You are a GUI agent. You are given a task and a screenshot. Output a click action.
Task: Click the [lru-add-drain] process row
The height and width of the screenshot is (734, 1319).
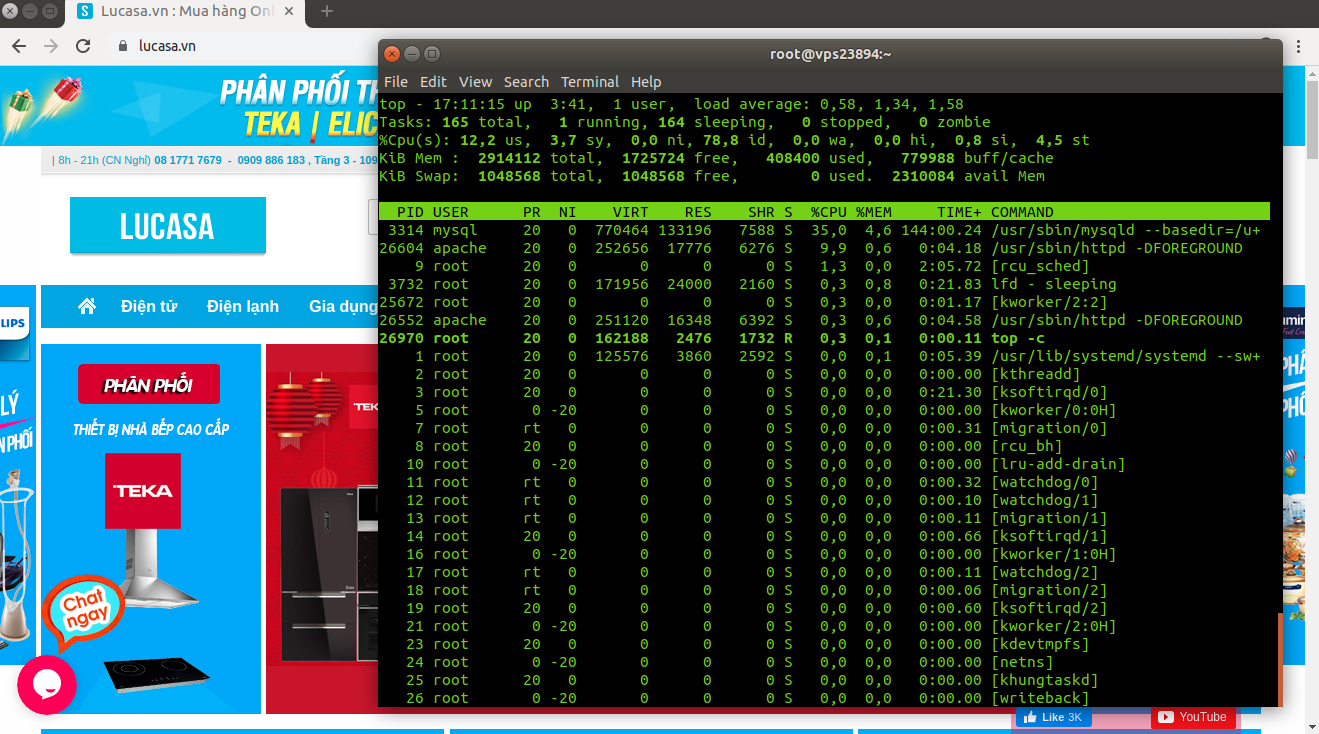[824, 464]
